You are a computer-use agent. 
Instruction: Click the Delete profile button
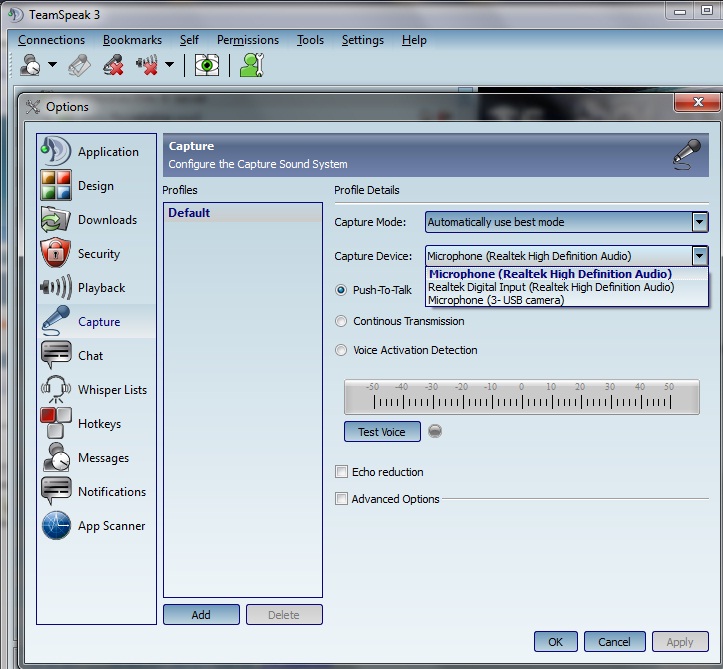coord(284,615)
